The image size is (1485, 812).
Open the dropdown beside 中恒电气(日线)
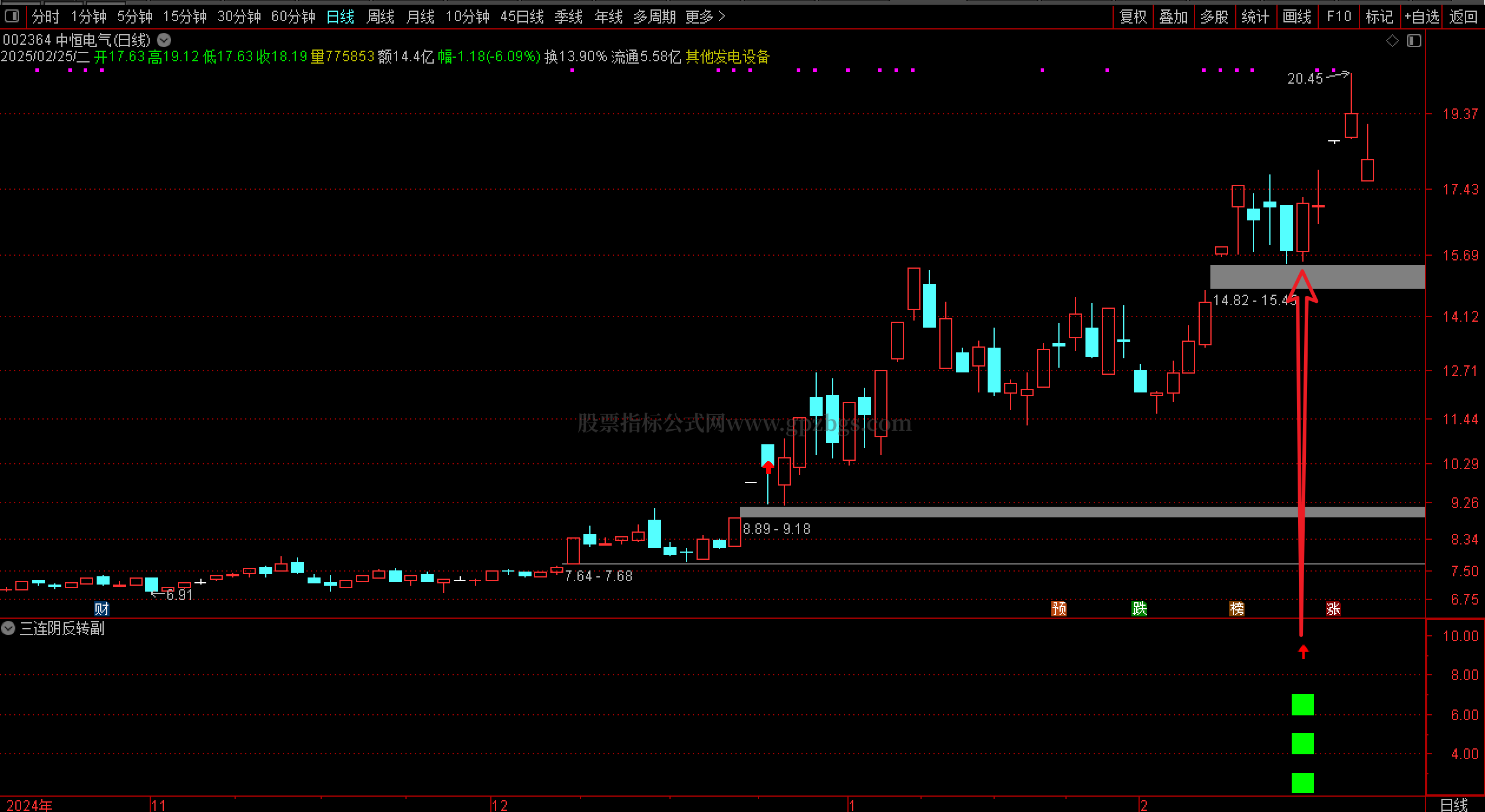pyautogui.click(x=164, y=40)
